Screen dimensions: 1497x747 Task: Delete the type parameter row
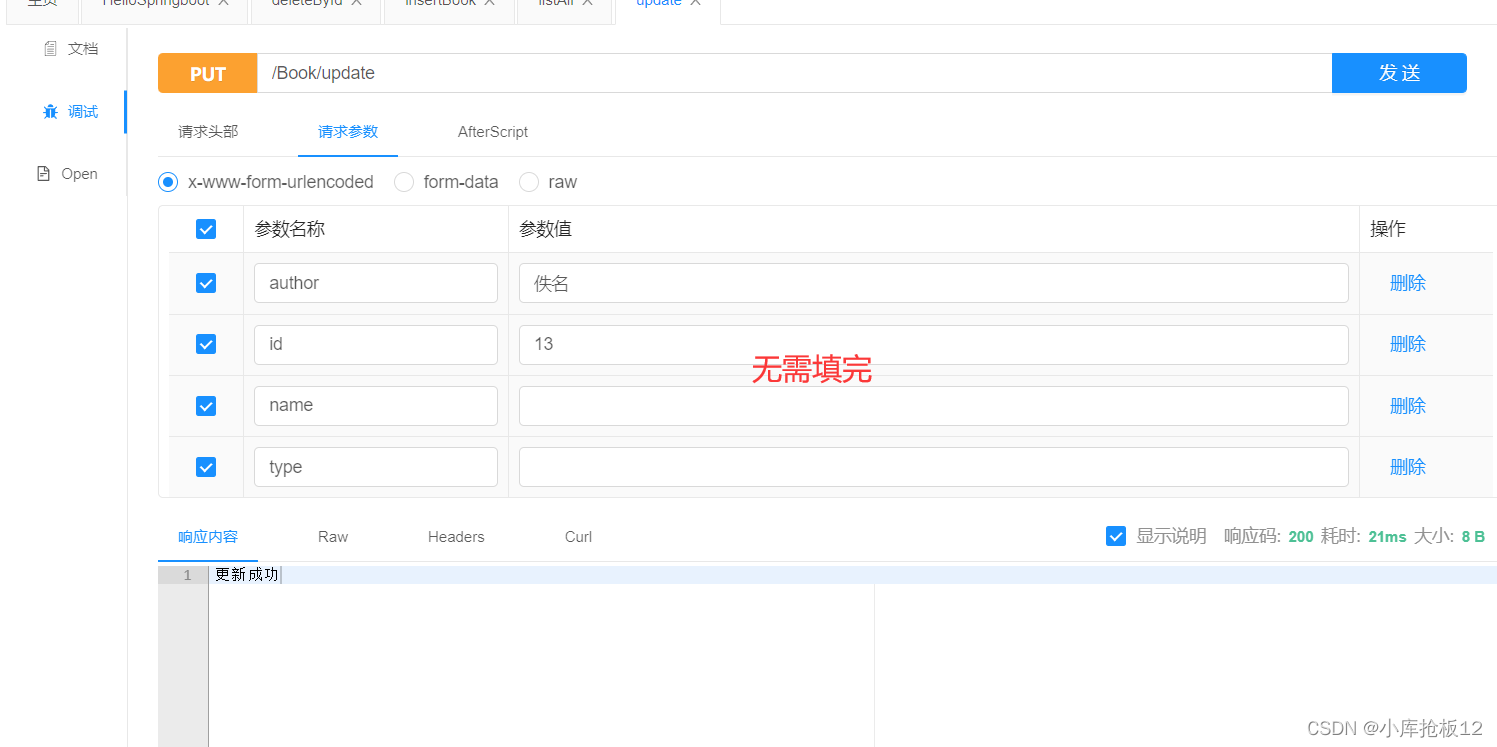click(x=1407, y=467)
